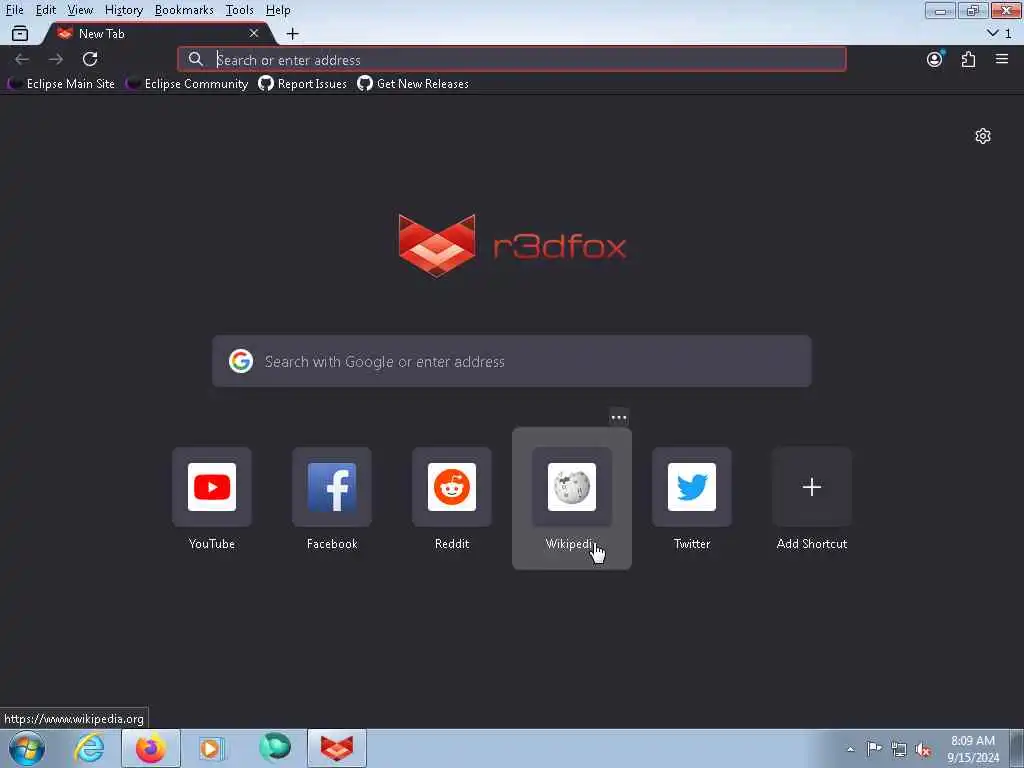
Task: Click the address bar search magnifier icon
Action: pyautogui.click(x=195, y=59)
